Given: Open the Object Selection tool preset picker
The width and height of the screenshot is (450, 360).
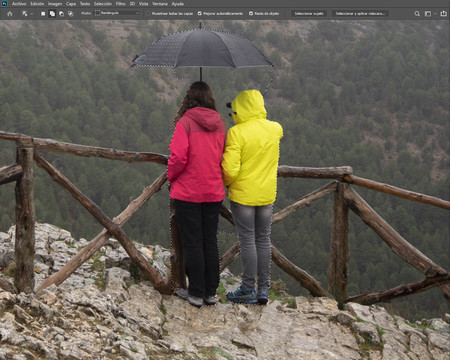Looking at the screenshot, I should click(x=27, y=14).
